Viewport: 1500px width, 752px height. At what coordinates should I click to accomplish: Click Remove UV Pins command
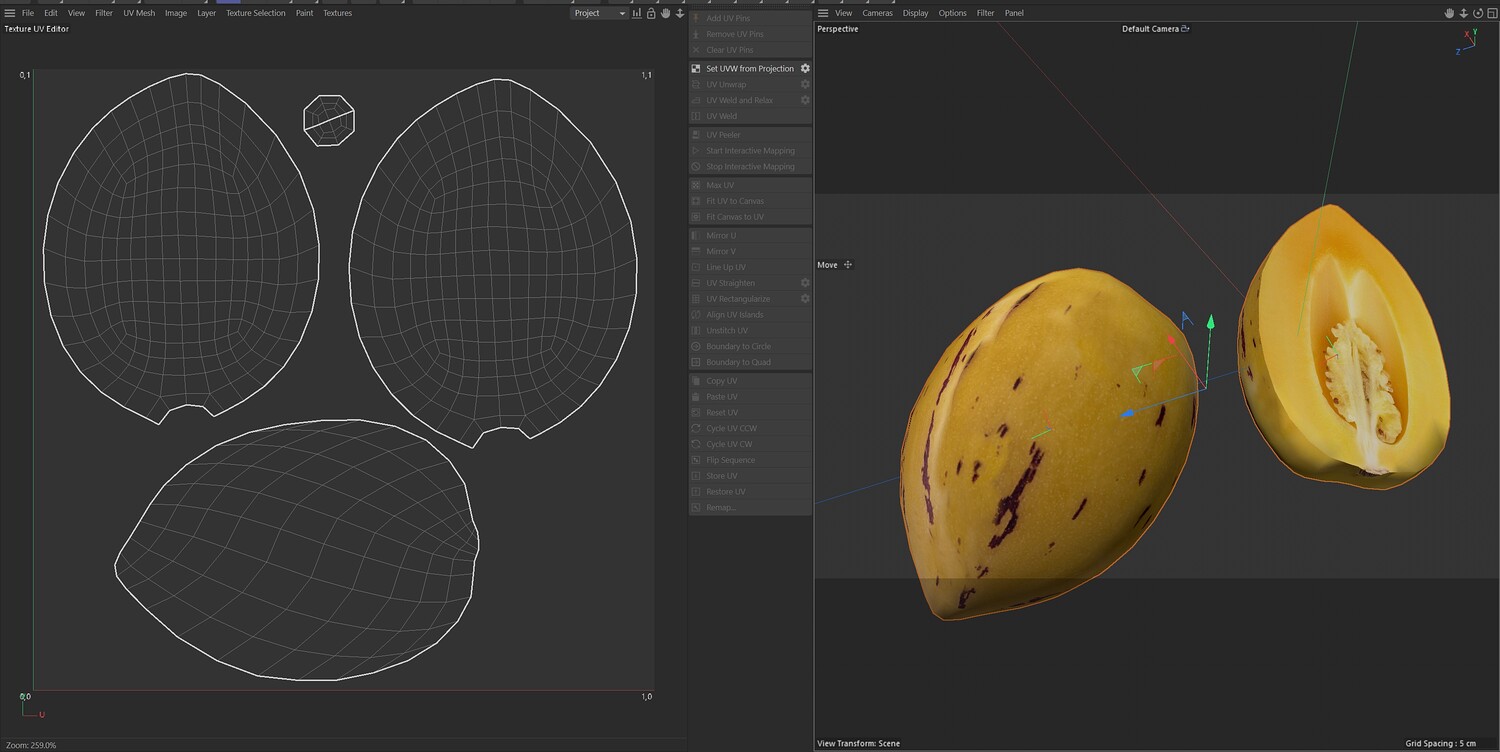[x=750, y=34]
